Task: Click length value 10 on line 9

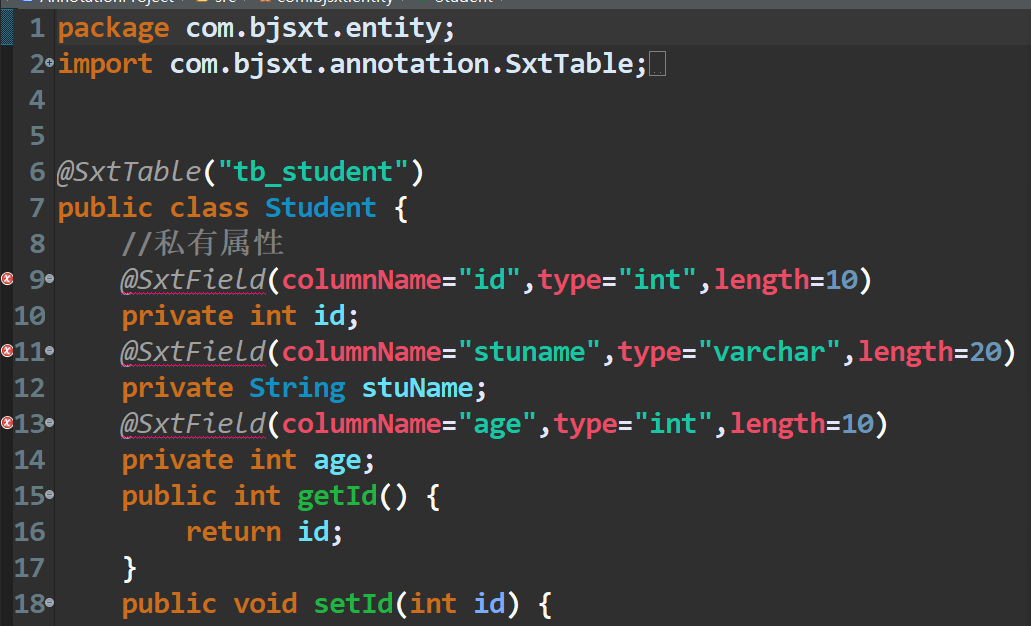Action: [x=842, y=279]
